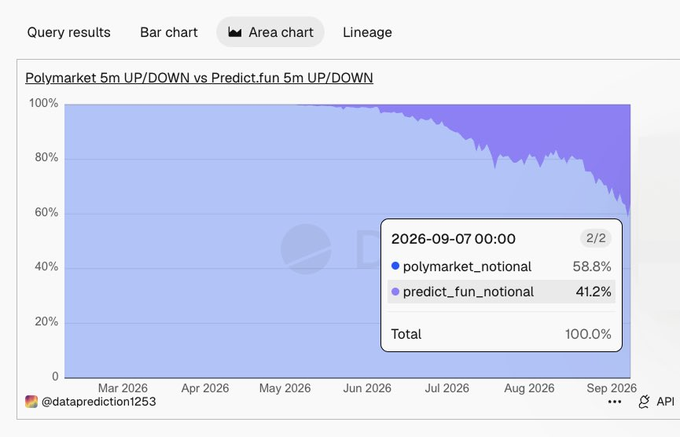Open the three-dots more options menu

[x=615, y=402]
